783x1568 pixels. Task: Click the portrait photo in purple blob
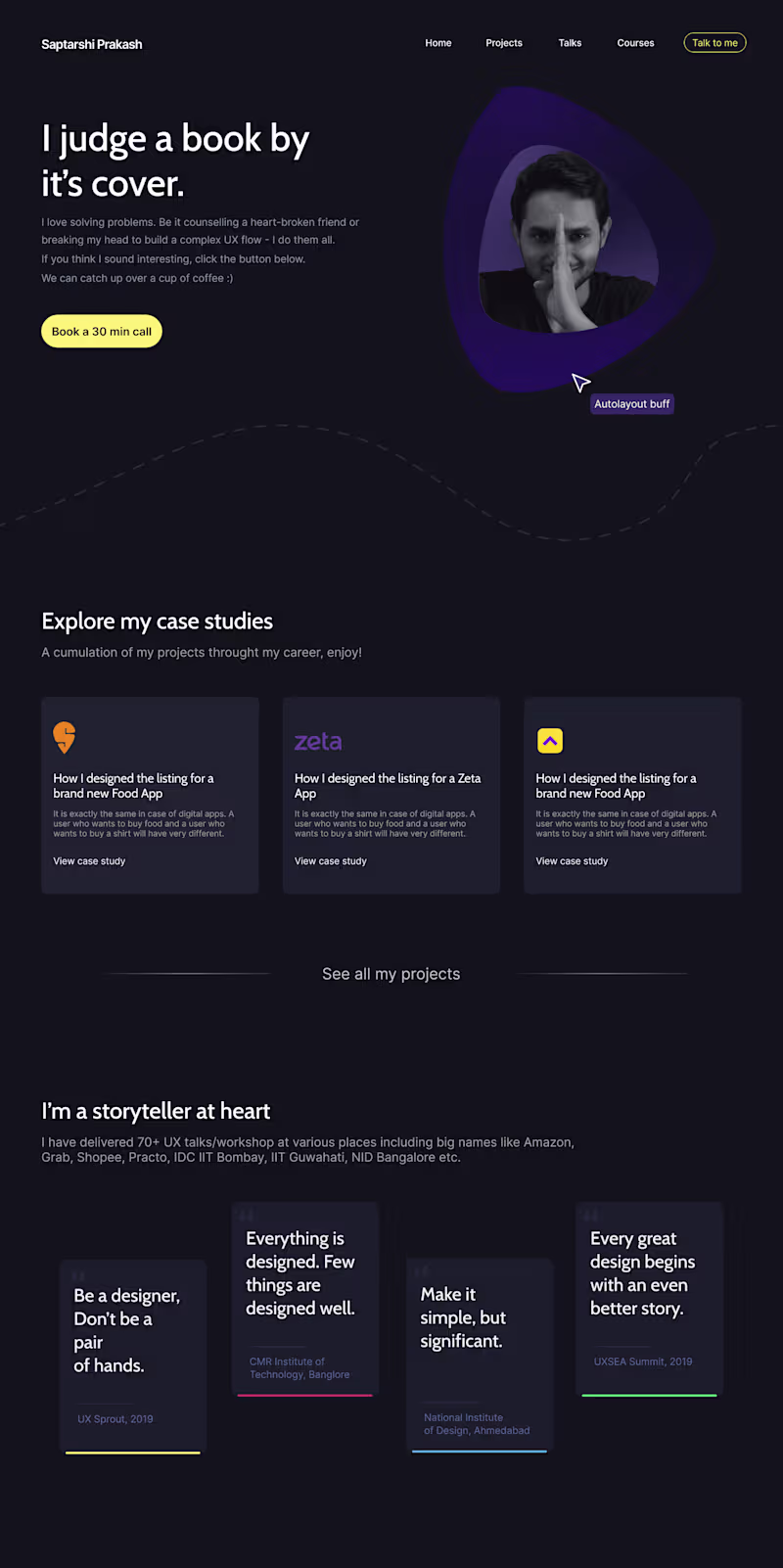(x=567, y=242)
